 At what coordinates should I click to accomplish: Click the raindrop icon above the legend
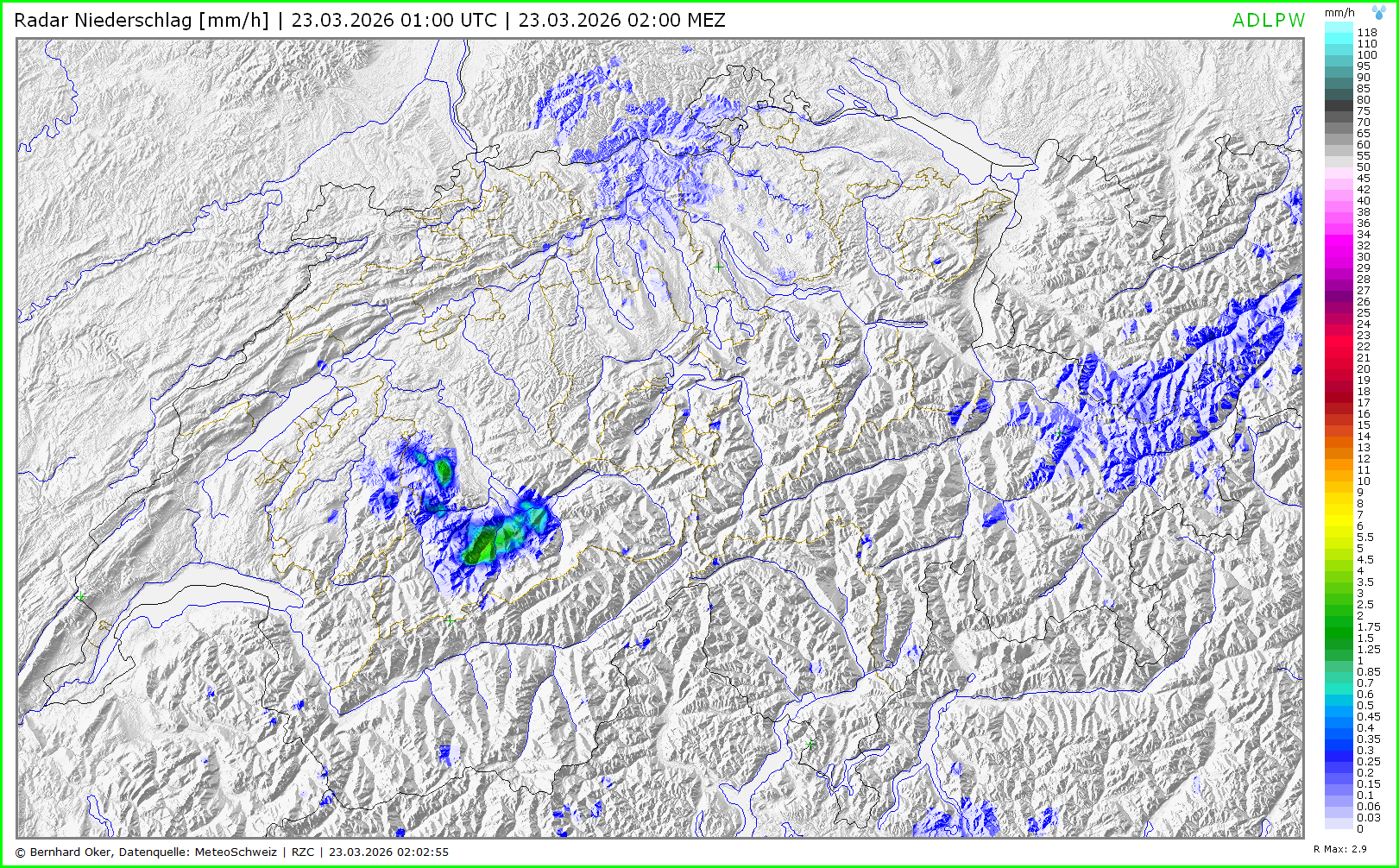(x=1379, y=13)
